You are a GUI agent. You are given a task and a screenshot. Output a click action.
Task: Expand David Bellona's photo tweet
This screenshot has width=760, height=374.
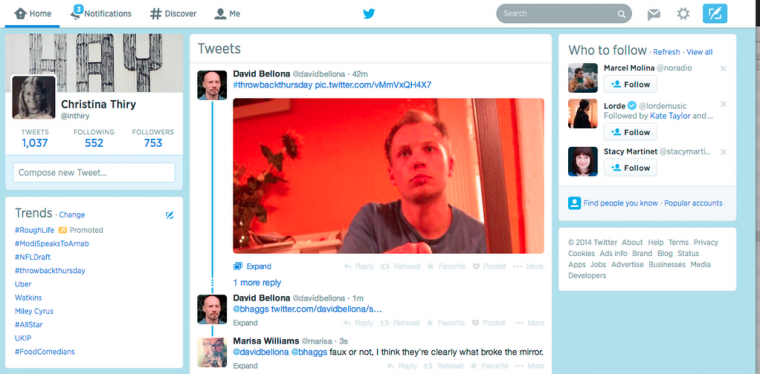[253, 266]
